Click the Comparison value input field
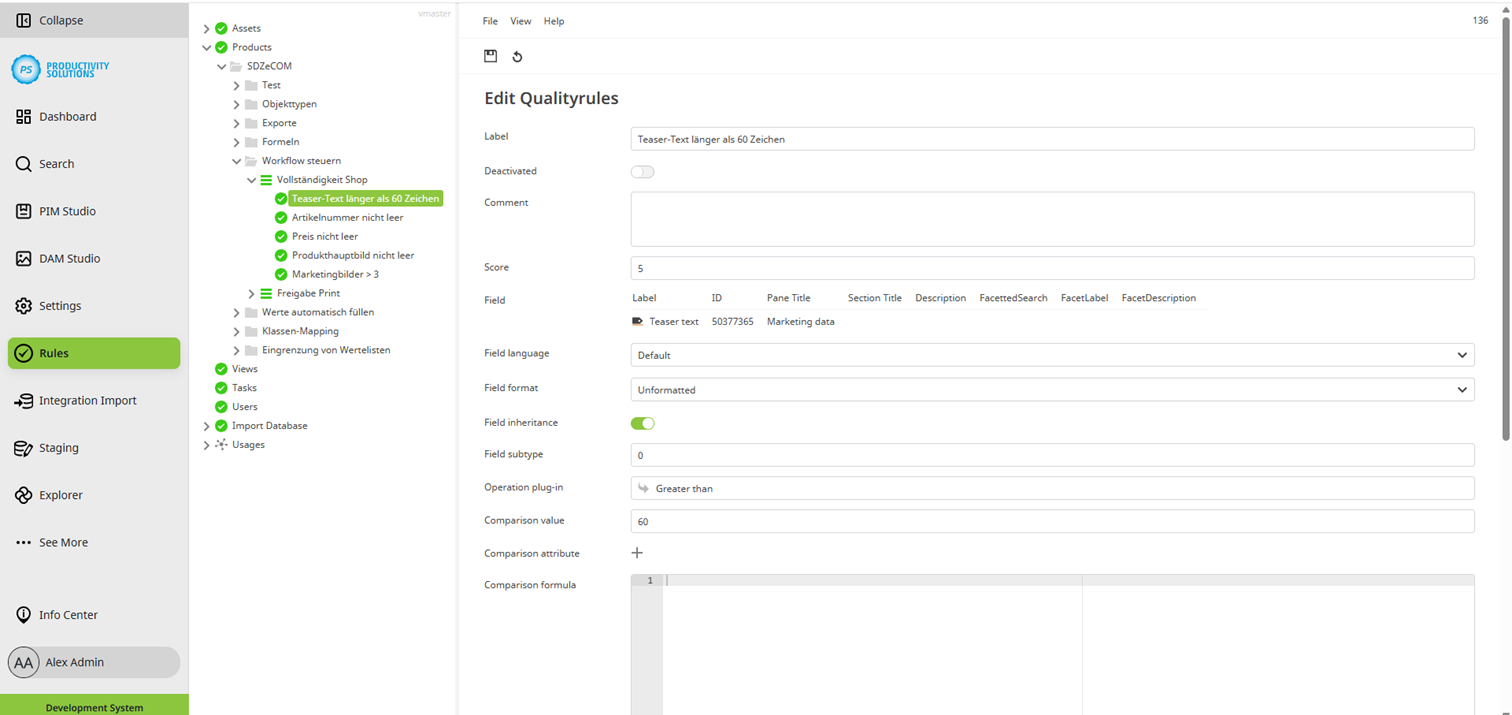Image resolution: width=1512 pixels, height=715 pixels. click(x=1052, y=522)
